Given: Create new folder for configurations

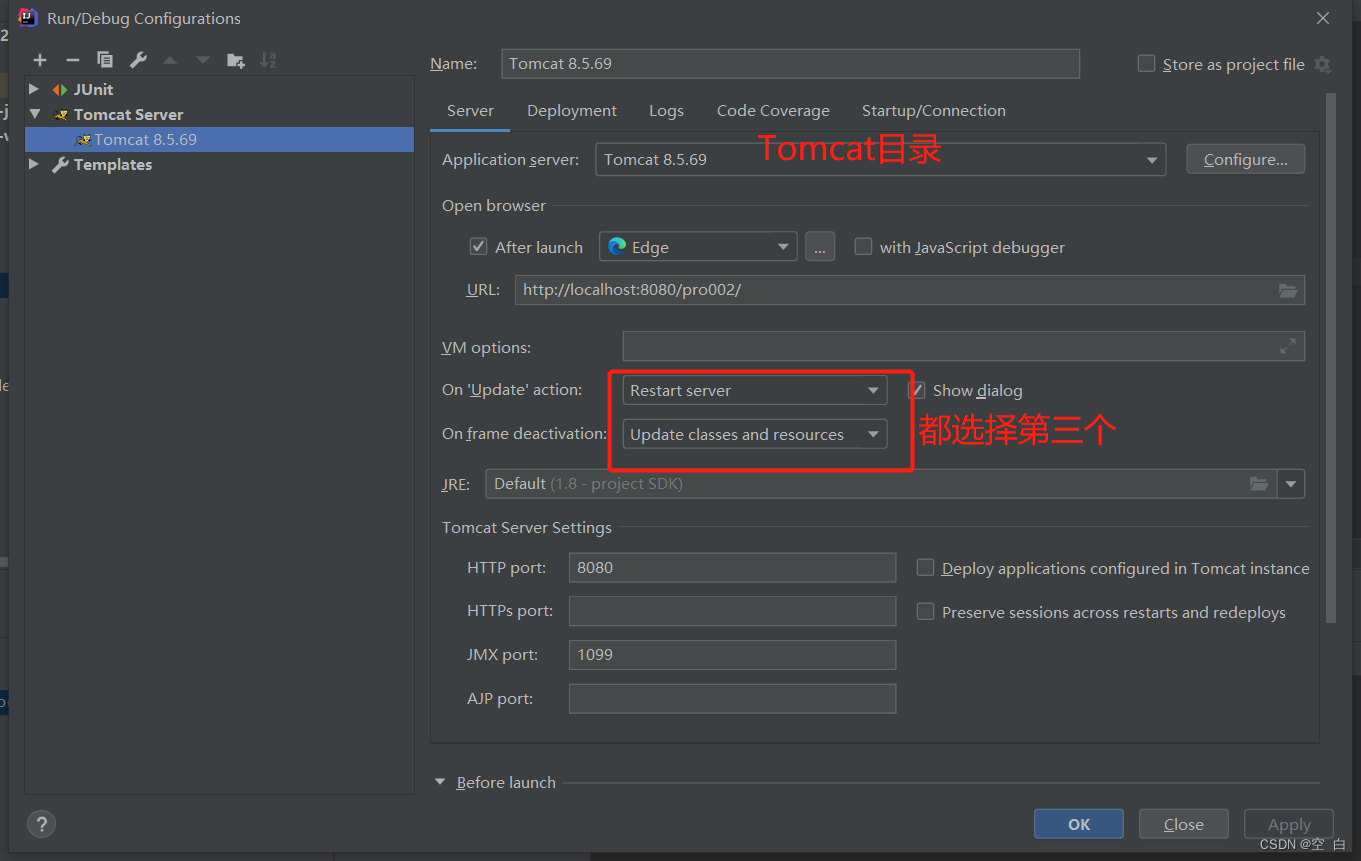Looking at the screenshot, I should tap(236, 60).
